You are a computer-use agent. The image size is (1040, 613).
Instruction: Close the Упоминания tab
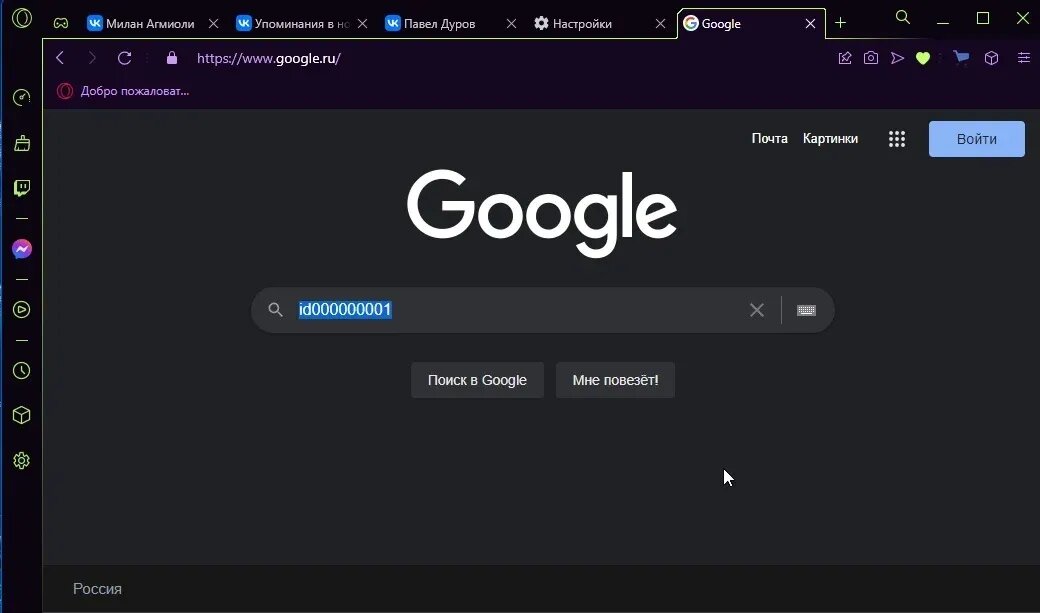point(362,23)
